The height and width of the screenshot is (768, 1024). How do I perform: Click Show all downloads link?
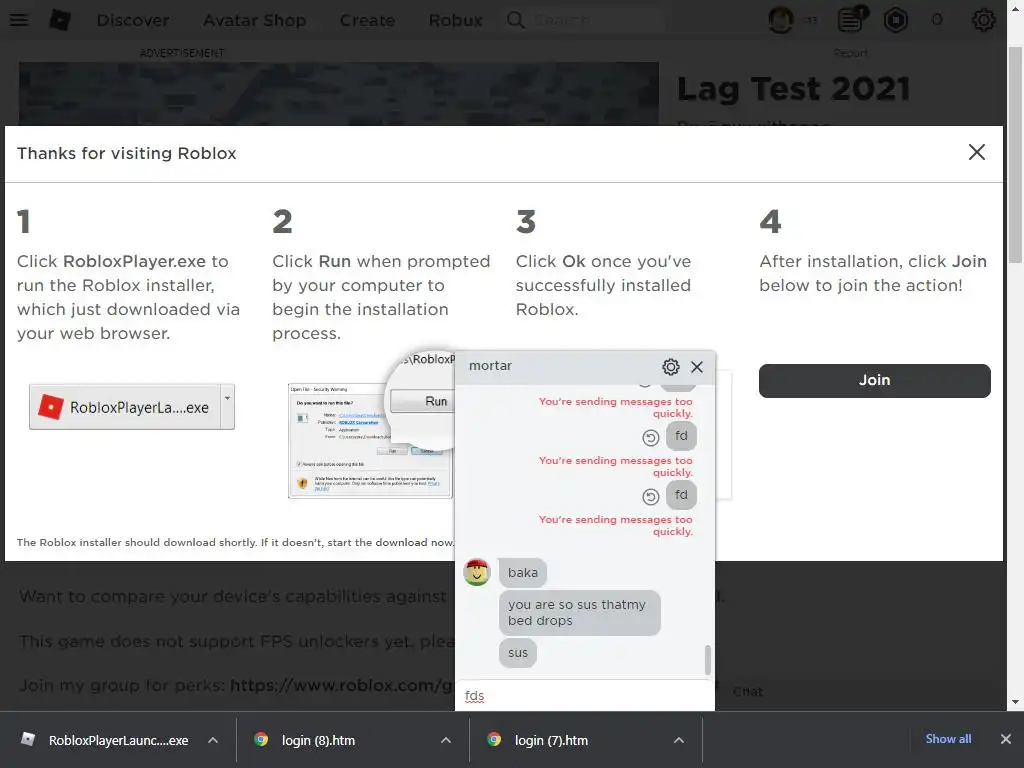click(948, 739)
